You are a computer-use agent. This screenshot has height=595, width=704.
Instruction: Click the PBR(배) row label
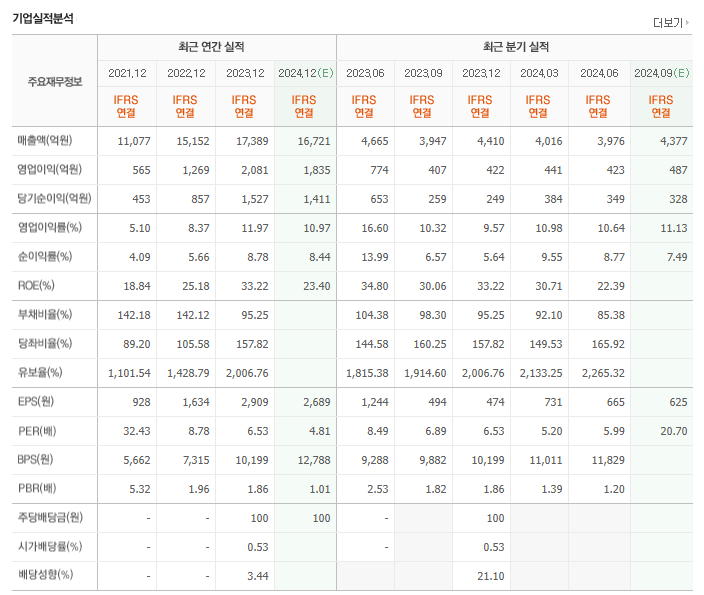pyautogui.click(x=37, y=488)
